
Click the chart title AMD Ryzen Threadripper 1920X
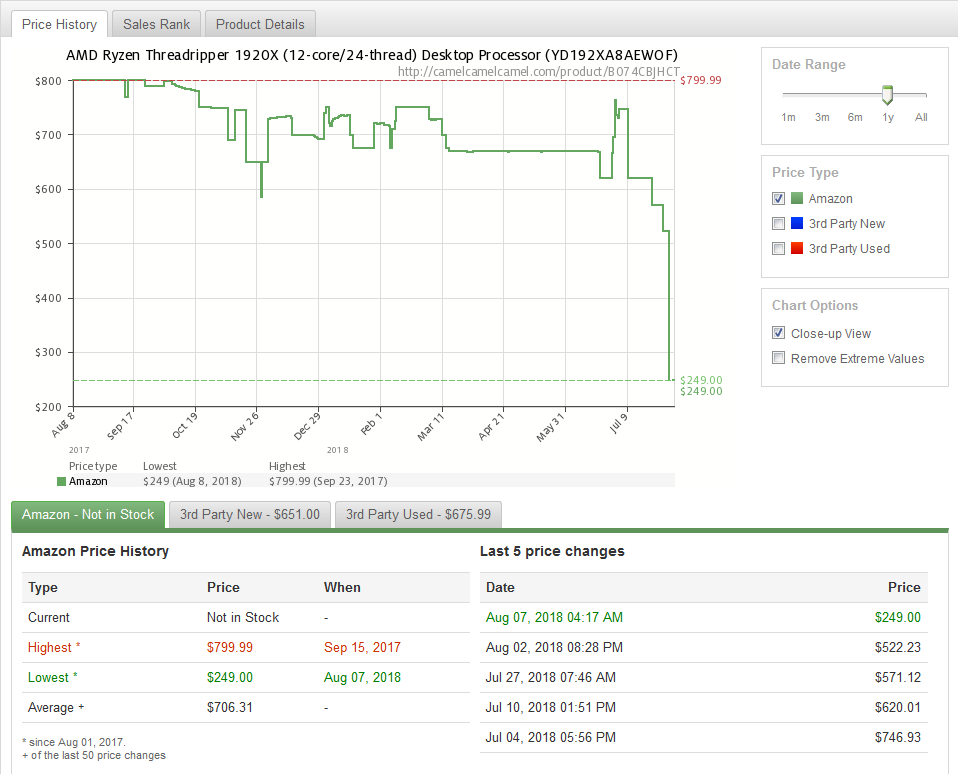tap(371, 55)
